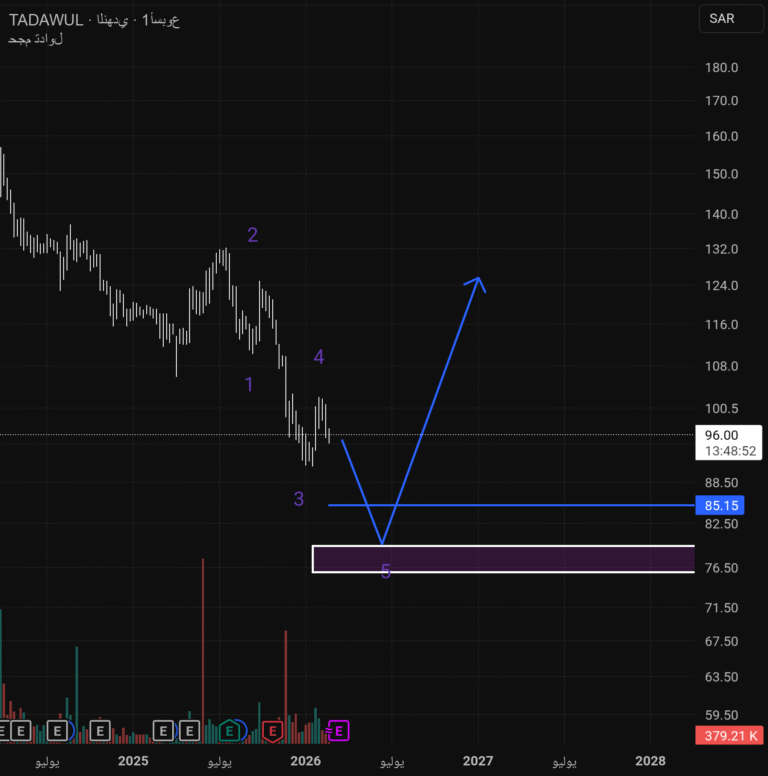Select wave label 3 on chart
The width and height of the screenshot is (768, 776).
pyautogui.click(x=299, y=499)
